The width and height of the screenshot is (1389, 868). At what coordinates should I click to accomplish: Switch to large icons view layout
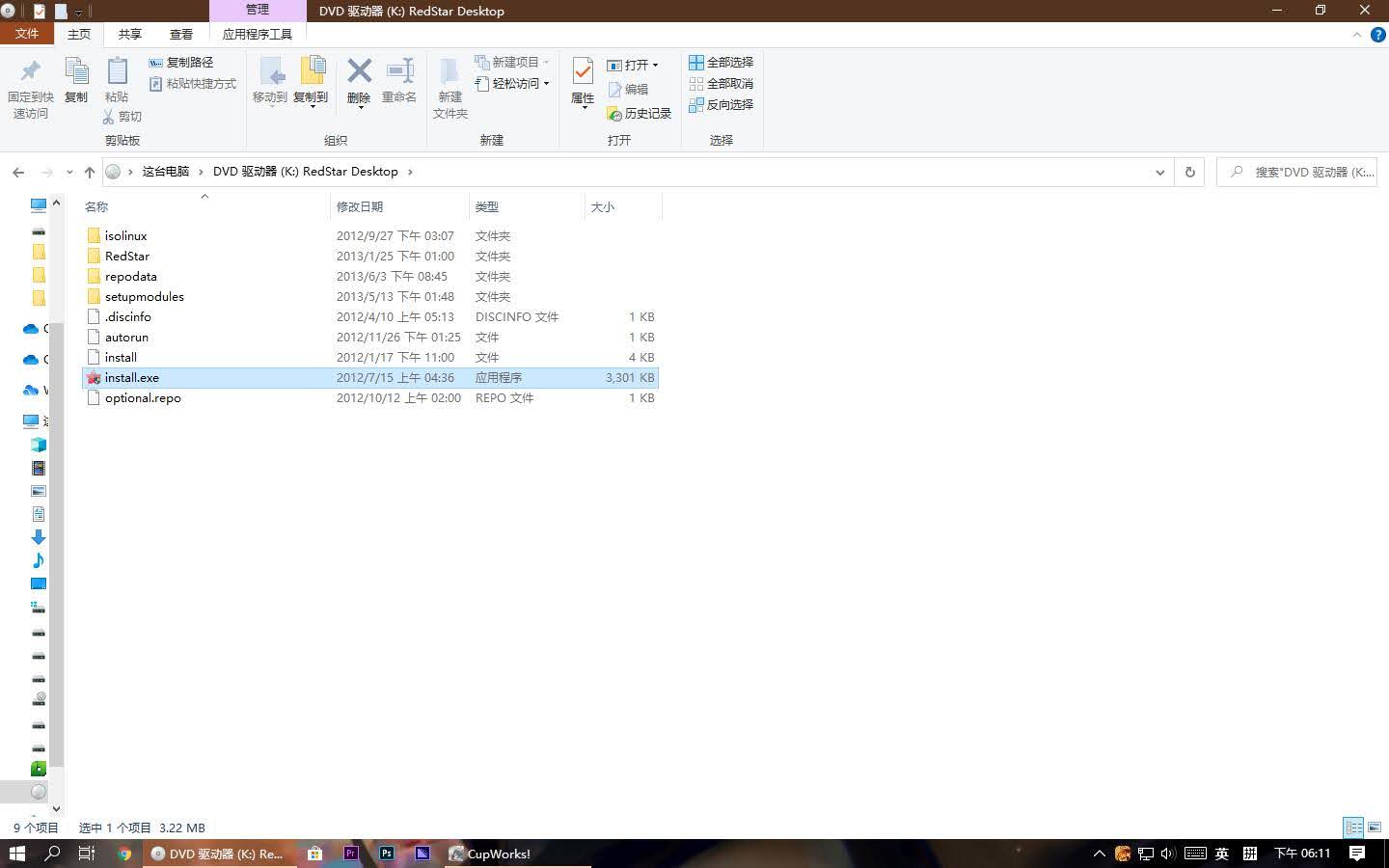(1375, 827)
